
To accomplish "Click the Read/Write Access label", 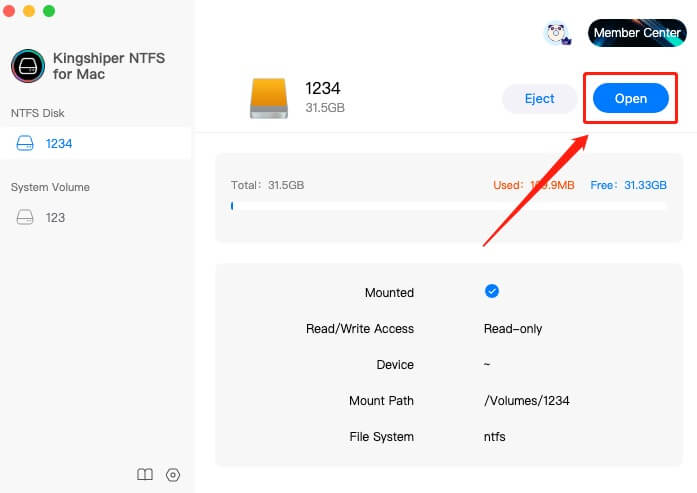I will 360,329.
